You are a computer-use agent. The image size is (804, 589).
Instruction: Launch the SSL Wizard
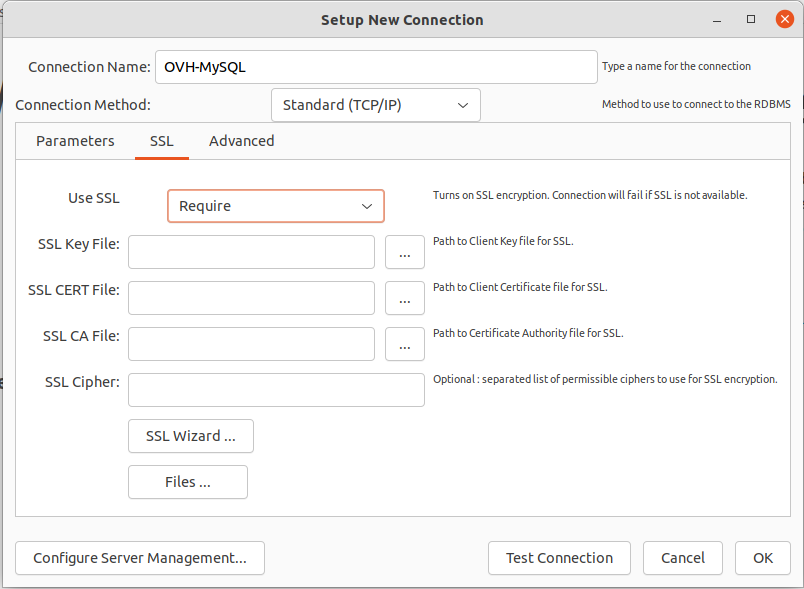(x=190, y=436)
